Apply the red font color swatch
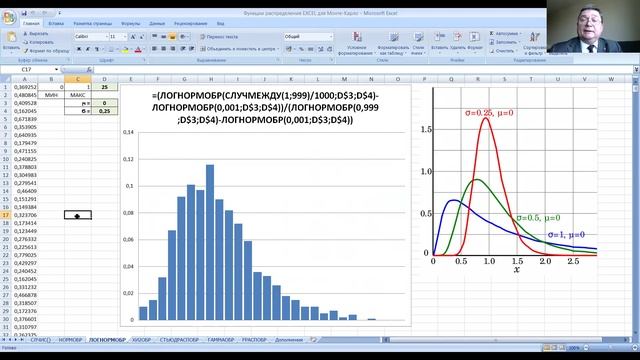Screen dimensions: 640x360 click(x=138, y=49)
